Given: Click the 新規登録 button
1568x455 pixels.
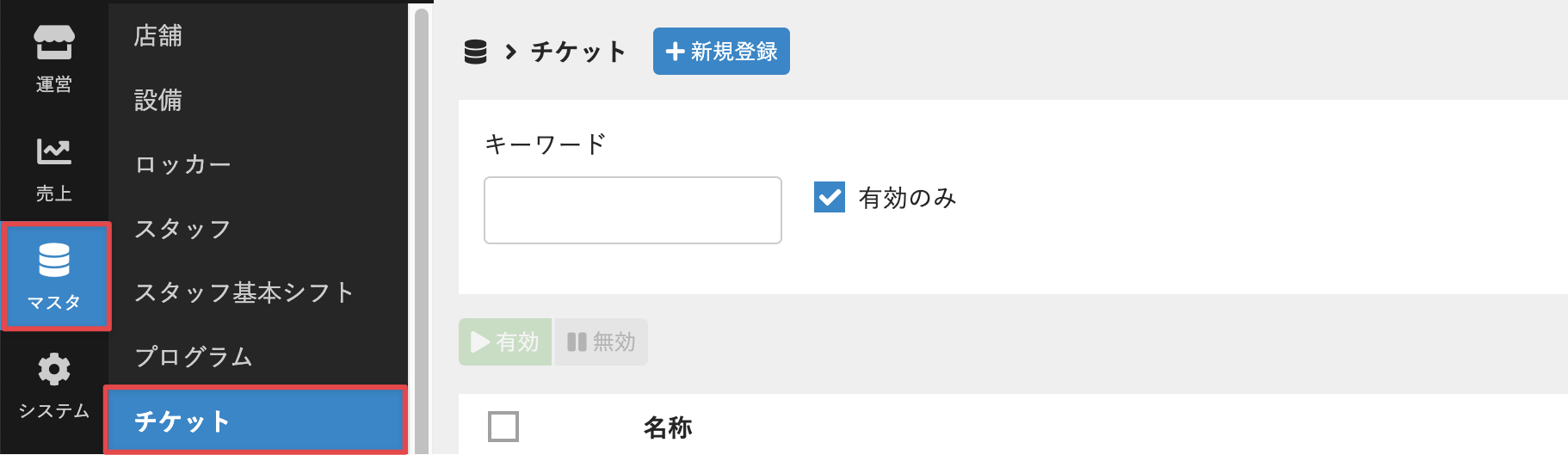Looking at the screenshot, I should pyautogui.click(x=721, y=52).
